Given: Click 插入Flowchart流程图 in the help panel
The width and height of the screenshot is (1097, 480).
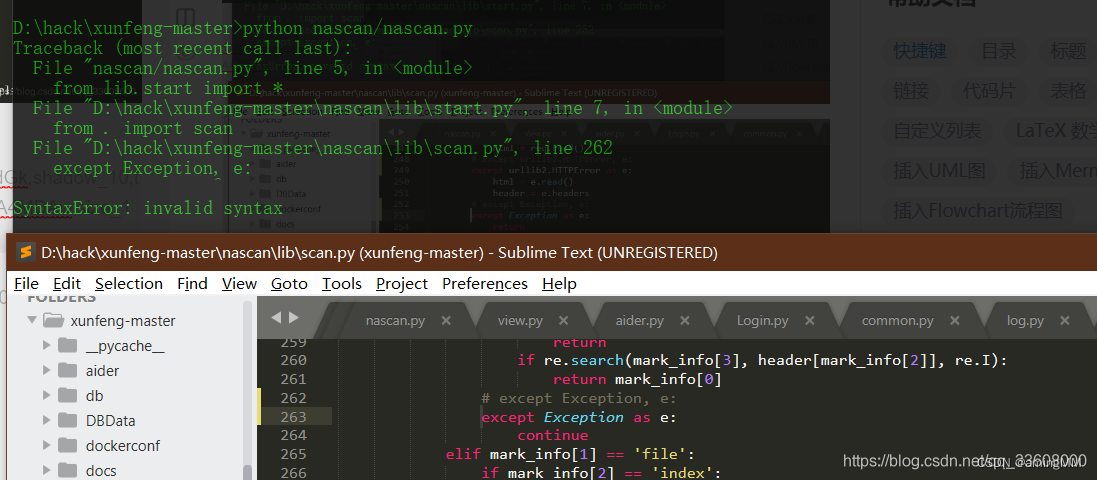Looking at the screenshot, I should tap(977, 211).
